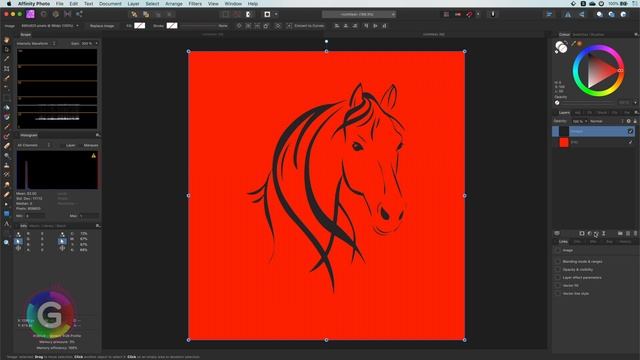Open the All Channels dropdown
Screen dimensions: 640x360
(x=34, y=145)
